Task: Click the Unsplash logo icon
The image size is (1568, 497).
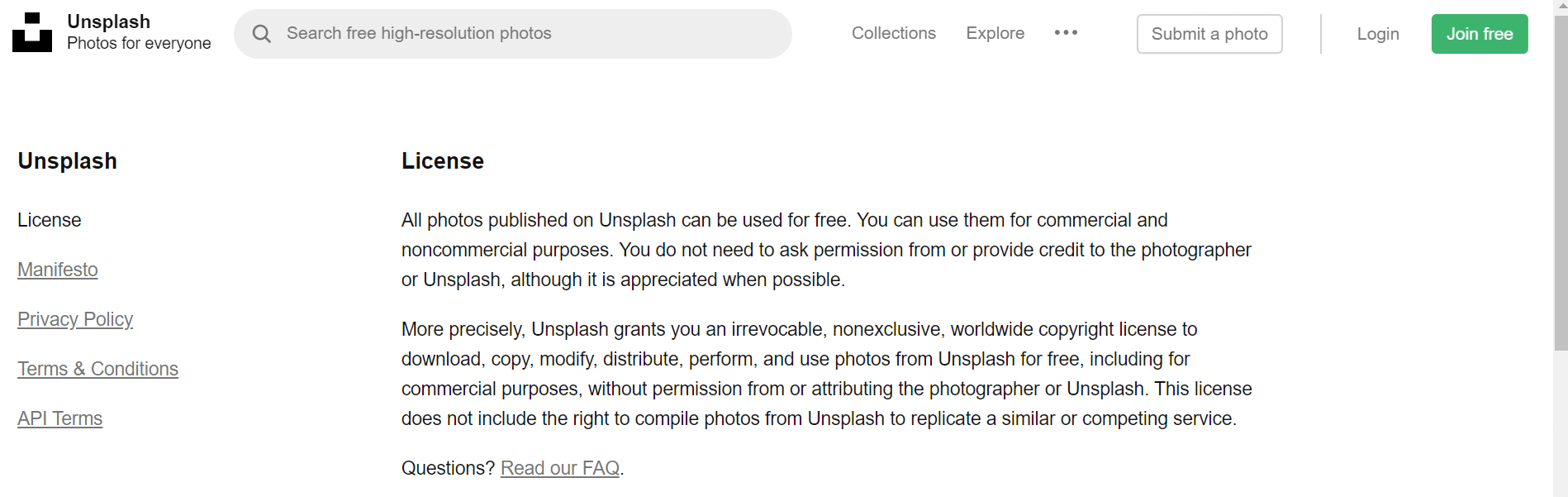Action: coord(32,32)
